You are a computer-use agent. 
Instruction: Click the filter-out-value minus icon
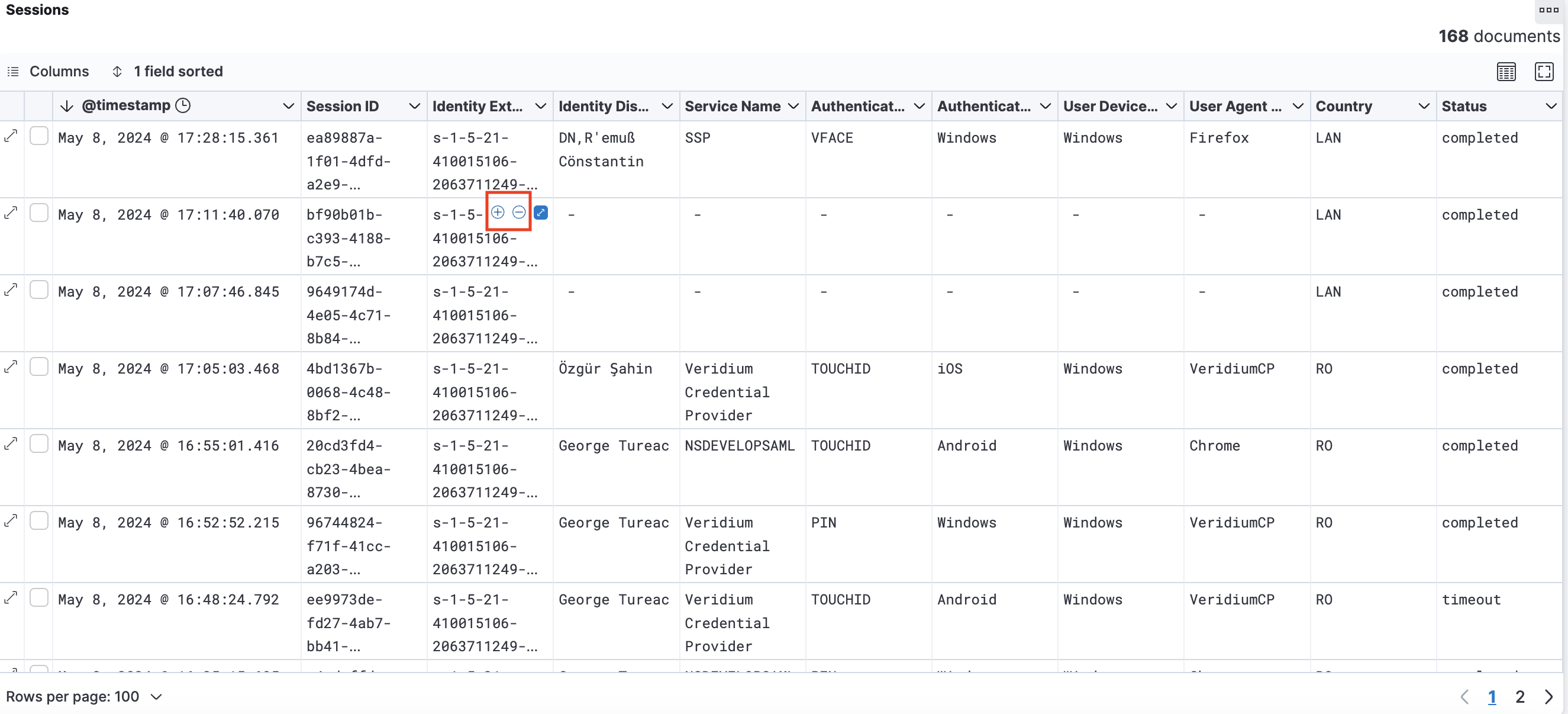[x=520, y=213]
